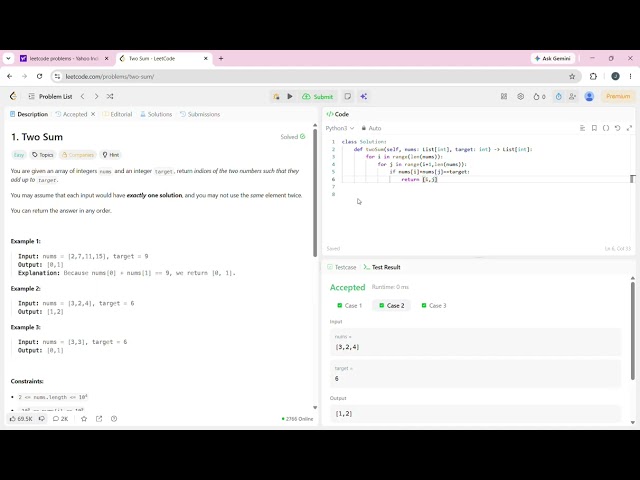This screenshot has width=640, height=480.
Task: Open the settings gear icon
Action: pos(520,96)
